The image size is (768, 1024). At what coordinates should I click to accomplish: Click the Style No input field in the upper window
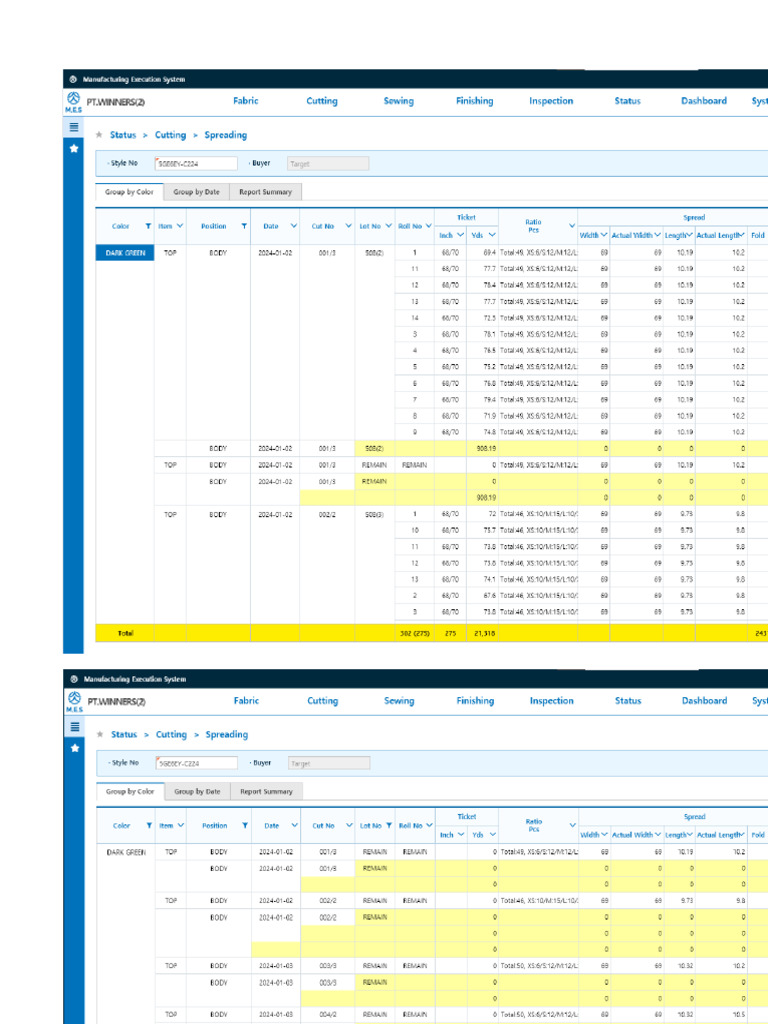(196, 163)
